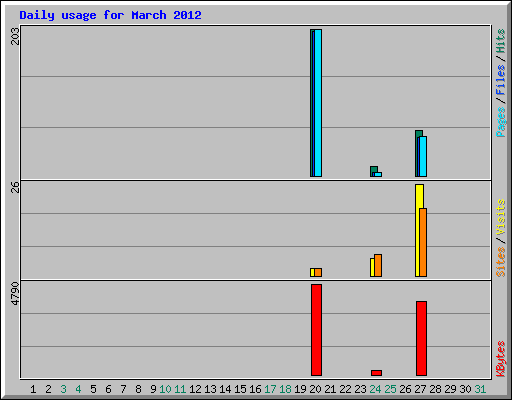Screen dimensions: 512x400
Task: Click day 1 on the x-axis
Action: [33, 389]
